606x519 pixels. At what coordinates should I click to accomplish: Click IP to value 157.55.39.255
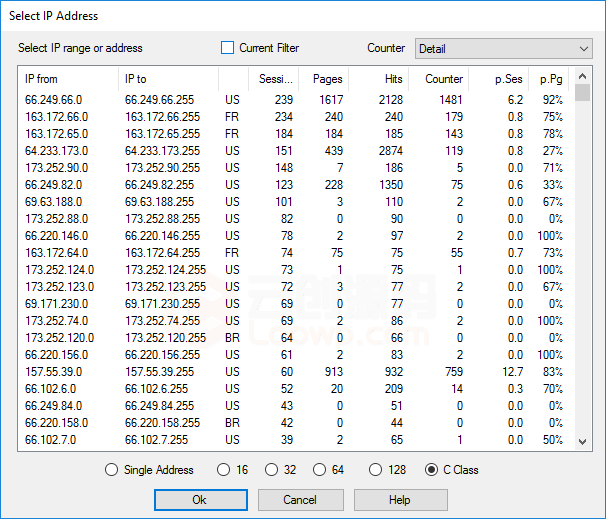click(159, 372)
